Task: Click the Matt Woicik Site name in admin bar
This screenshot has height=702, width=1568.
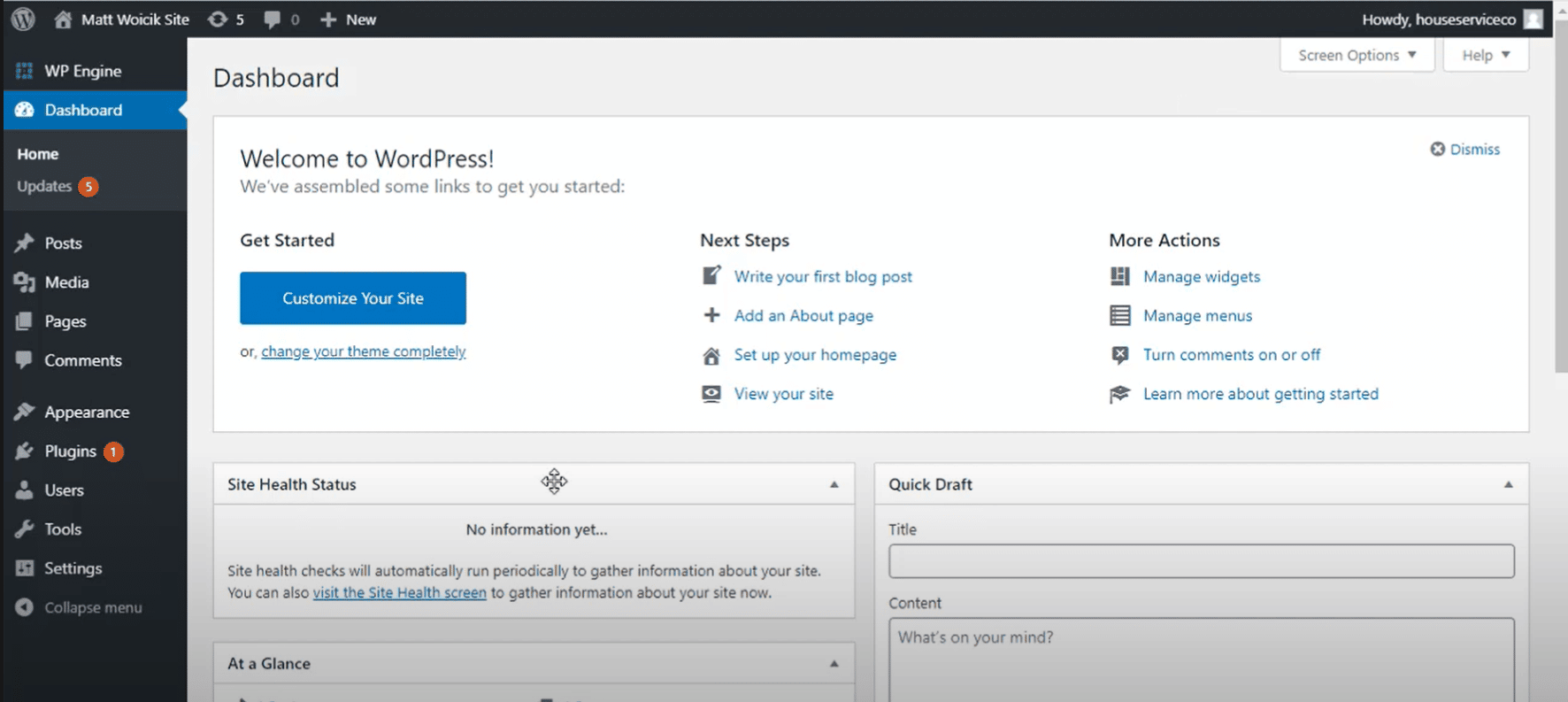Action: 135,19
